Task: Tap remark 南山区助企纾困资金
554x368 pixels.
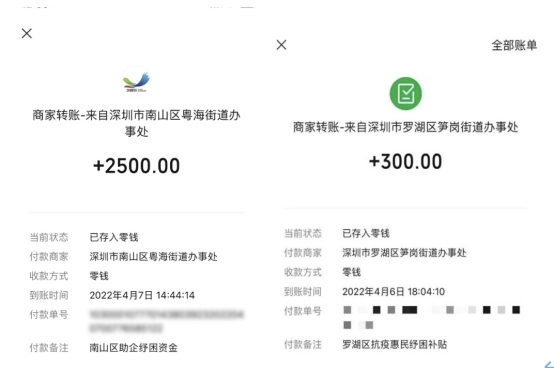Action: [x=133, y=348]
